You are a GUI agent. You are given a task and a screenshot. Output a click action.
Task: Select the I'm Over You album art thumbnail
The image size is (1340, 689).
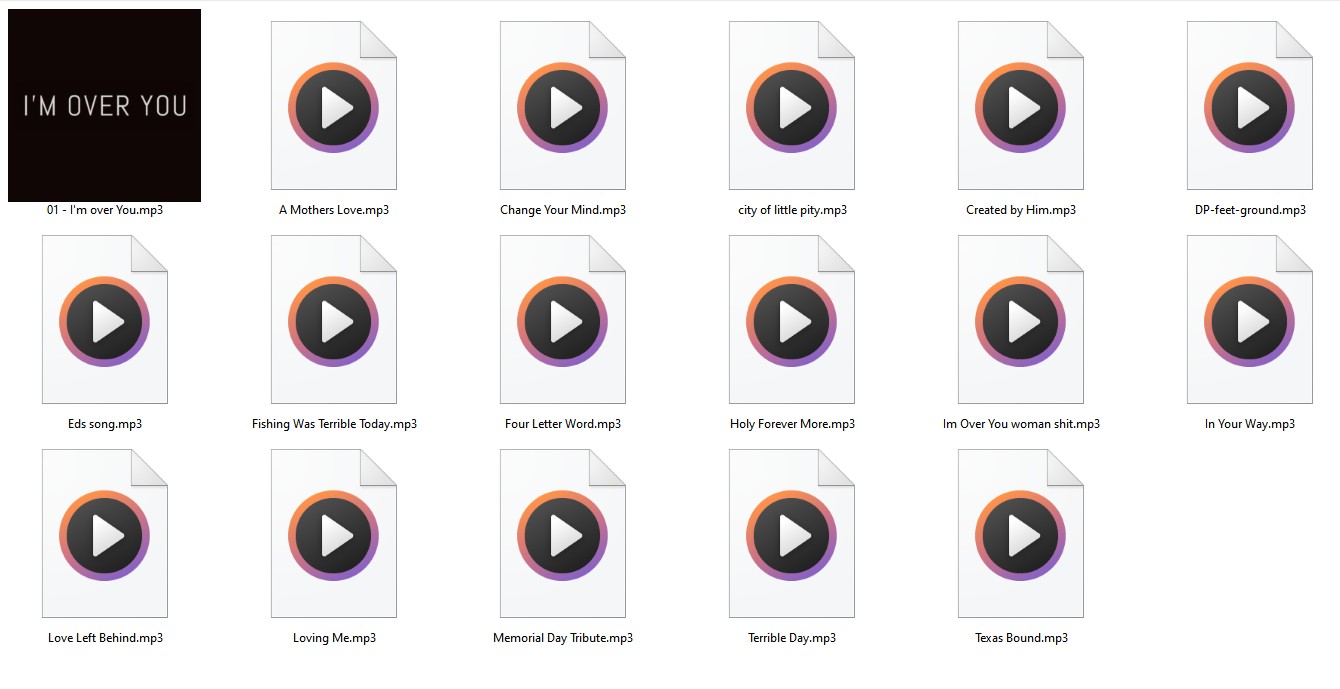(x=104, y=105)
